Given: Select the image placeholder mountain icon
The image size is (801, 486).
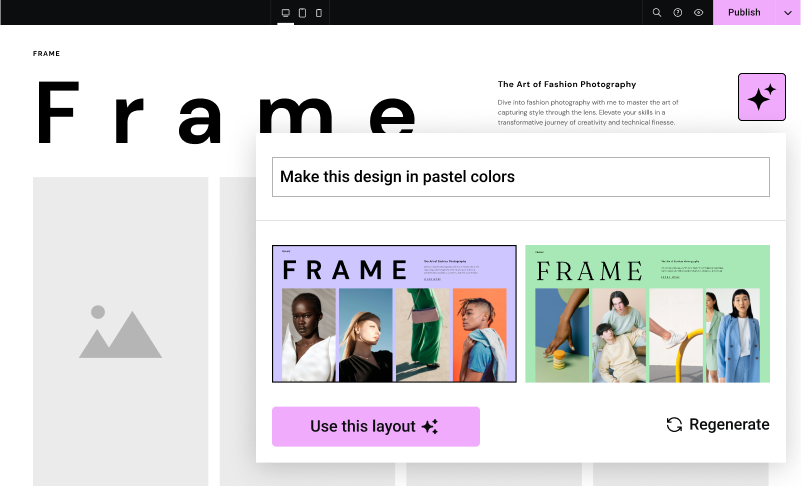Looking at the screenshot, I should pyautogui.click(x=120, y=332).
